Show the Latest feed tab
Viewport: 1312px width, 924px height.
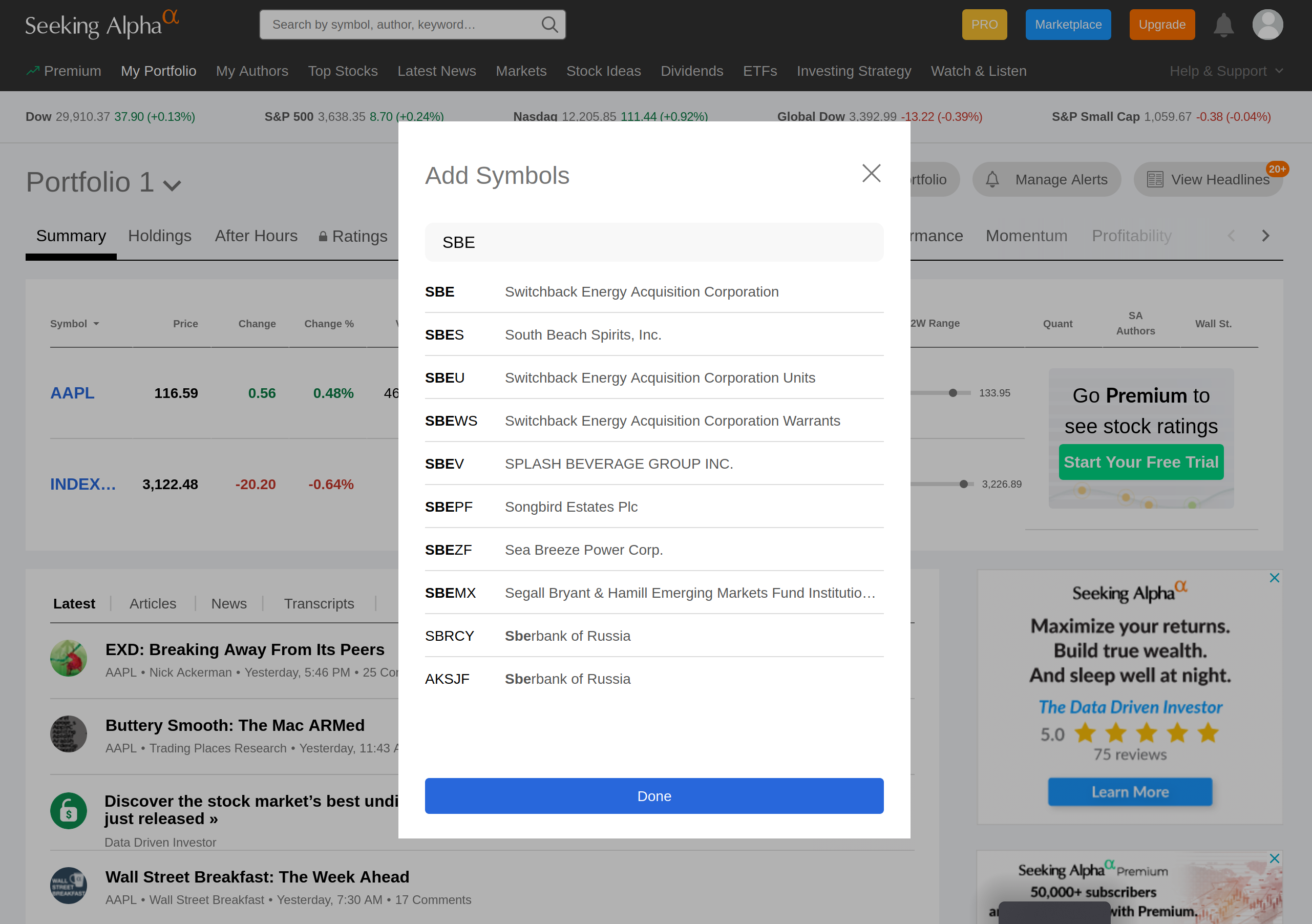(x=74, y=603)
